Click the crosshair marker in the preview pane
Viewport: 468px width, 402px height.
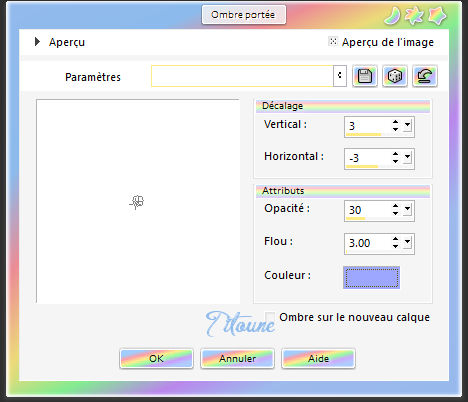point(137,202)
